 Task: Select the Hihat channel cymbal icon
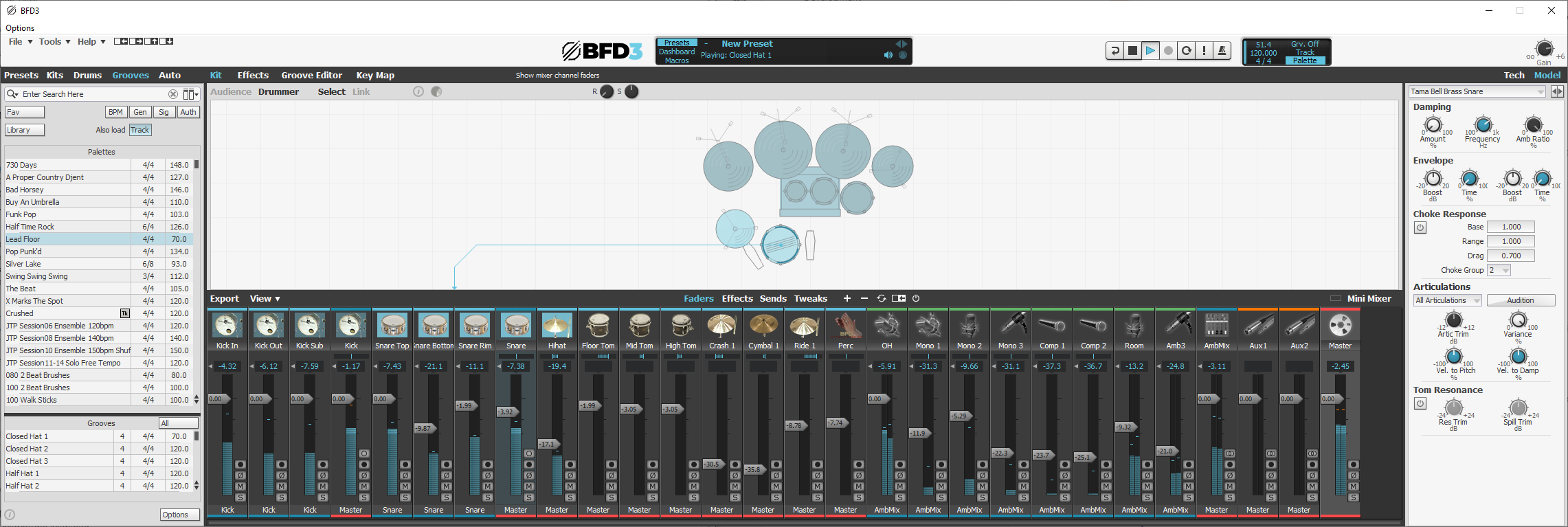pos(557,325)
